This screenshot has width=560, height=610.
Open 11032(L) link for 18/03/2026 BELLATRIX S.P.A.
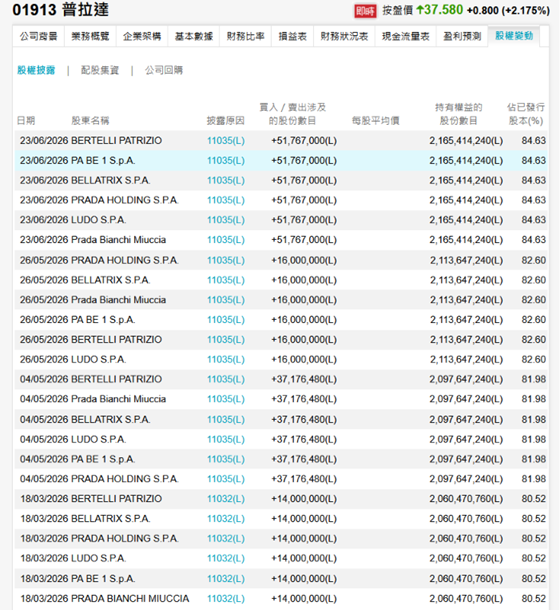click(x=226, y=519)
